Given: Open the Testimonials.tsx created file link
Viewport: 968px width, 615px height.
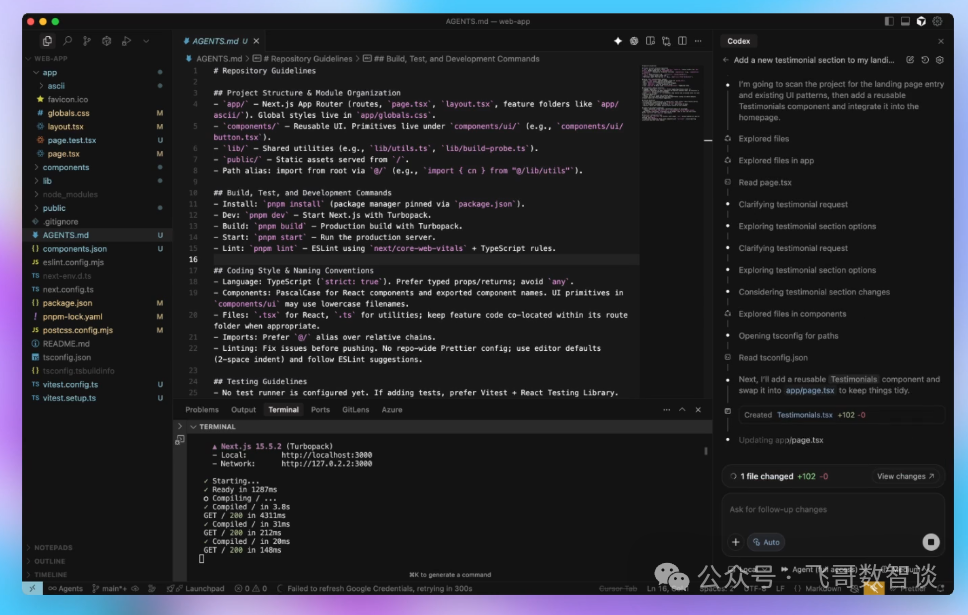Looking at the screenshot, I should [x=804, y=415].
